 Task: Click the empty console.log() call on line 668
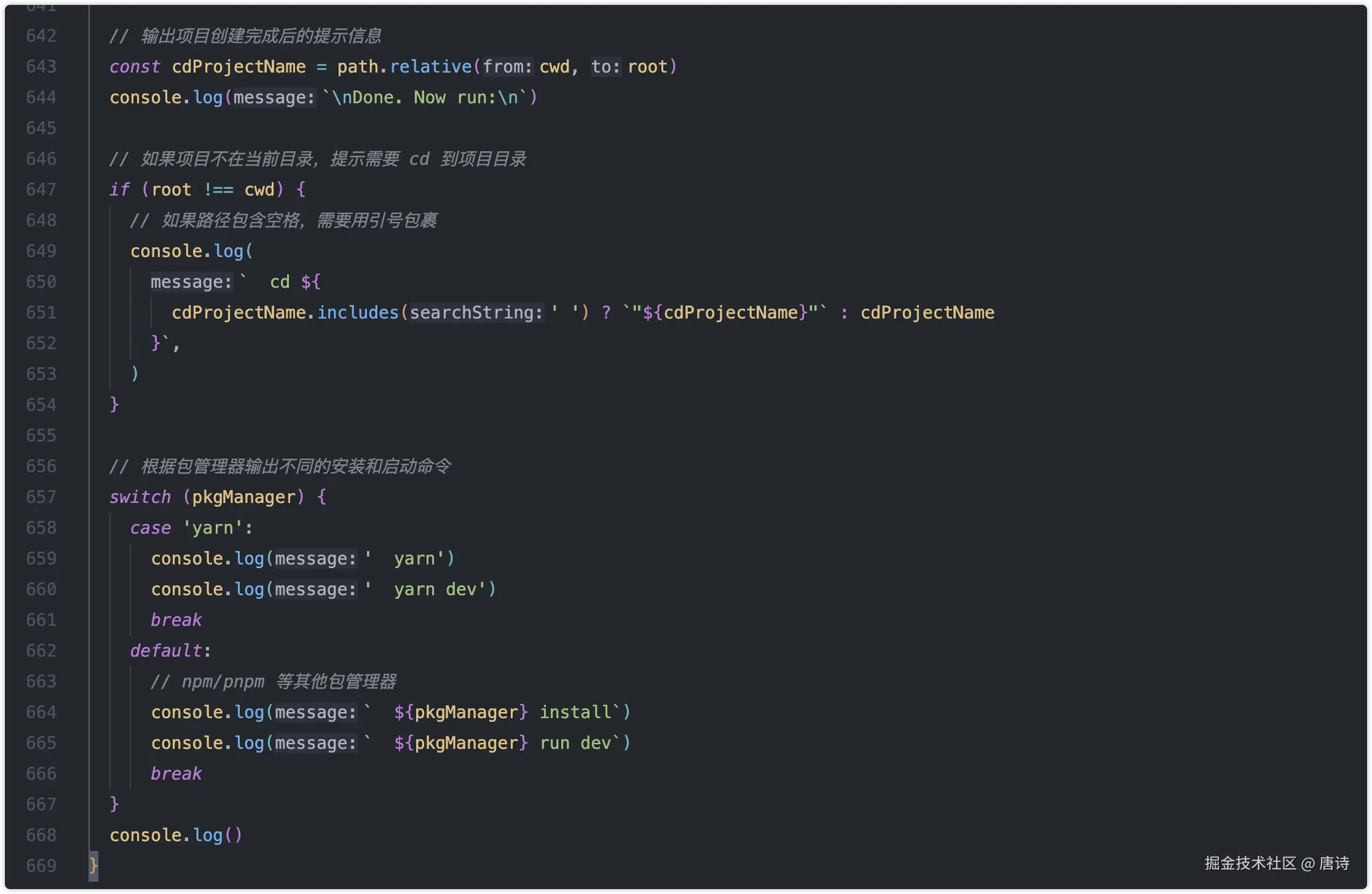(x=176, y=835)
